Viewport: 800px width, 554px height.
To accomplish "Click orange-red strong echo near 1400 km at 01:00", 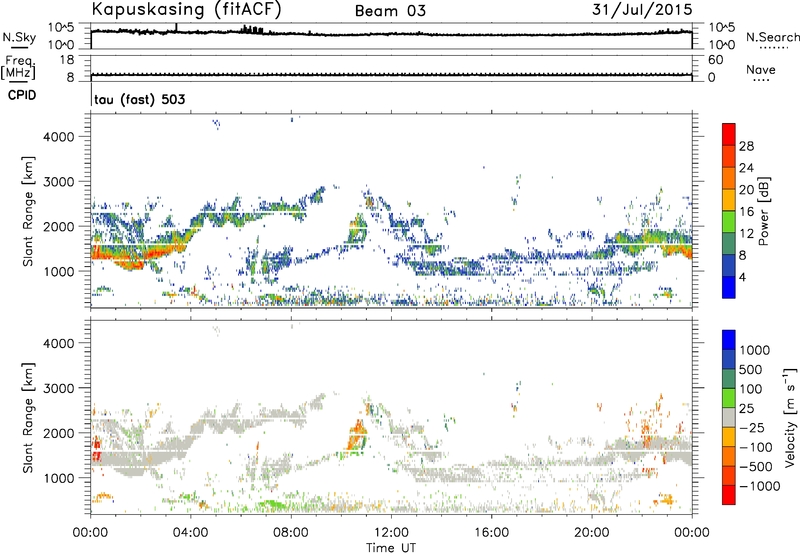I will (x=116, y=254).
